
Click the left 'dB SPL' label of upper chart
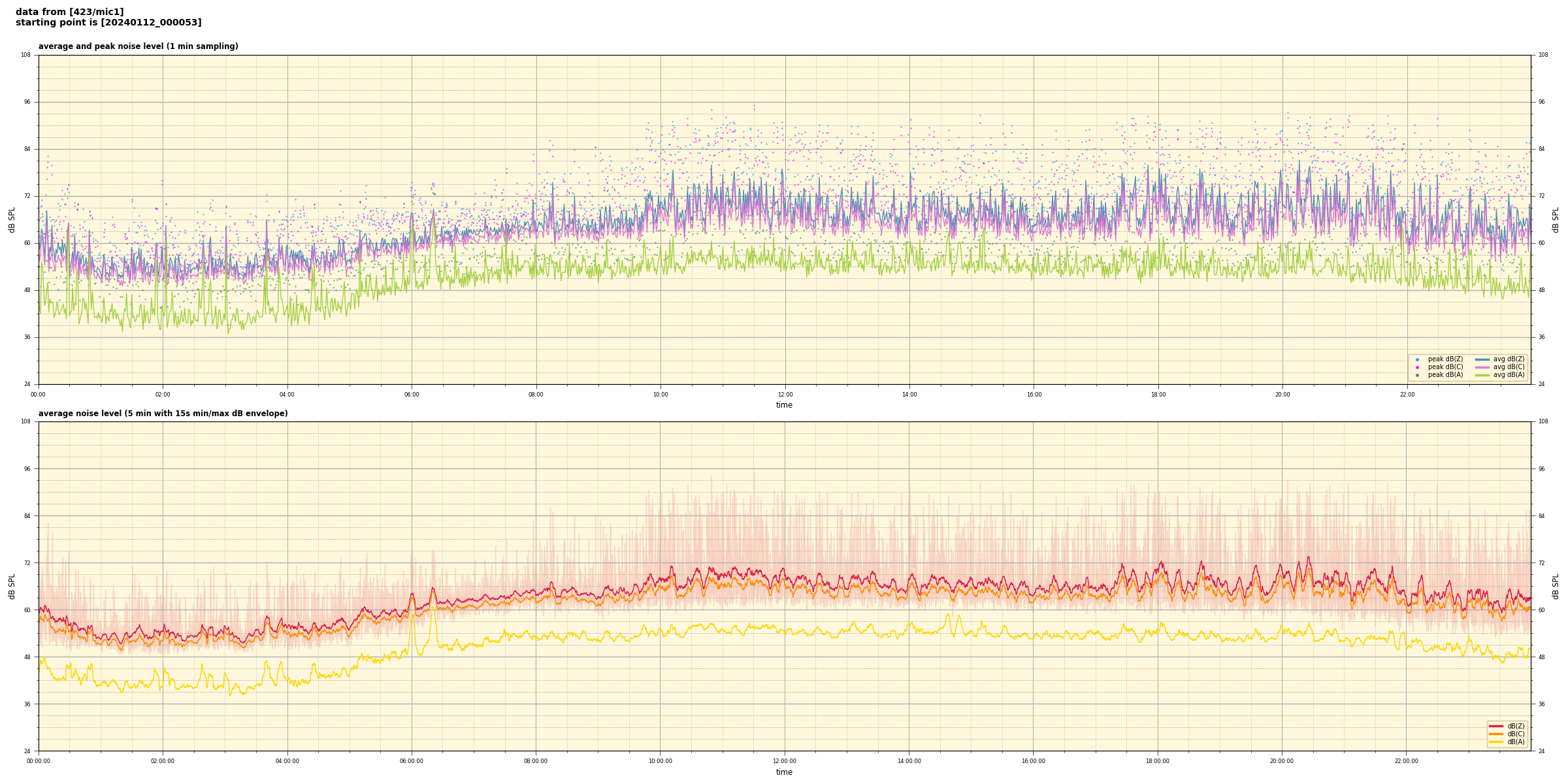(12, 220)
